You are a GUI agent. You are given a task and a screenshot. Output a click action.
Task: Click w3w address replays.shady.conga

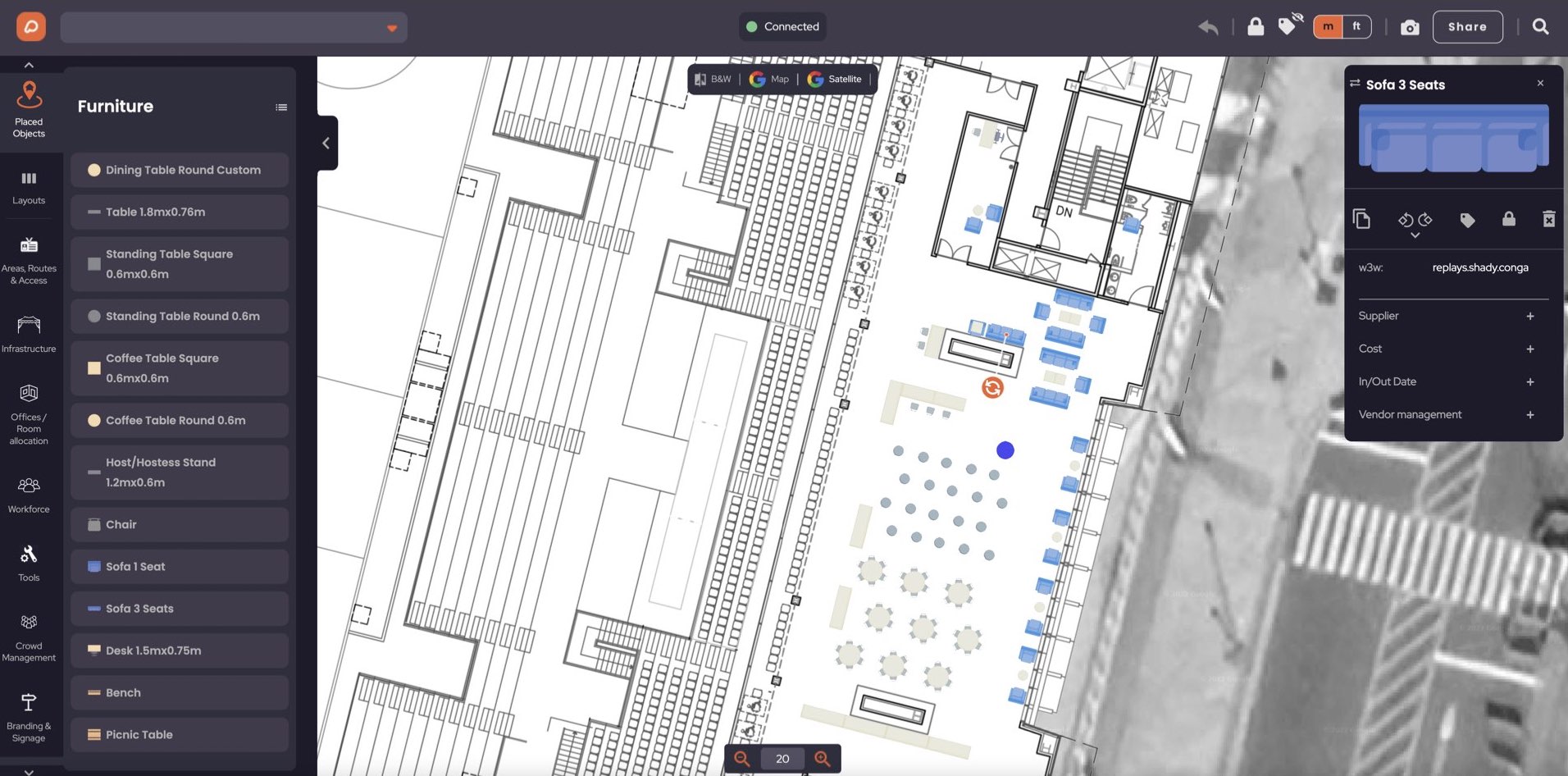tap(1480, 267)
